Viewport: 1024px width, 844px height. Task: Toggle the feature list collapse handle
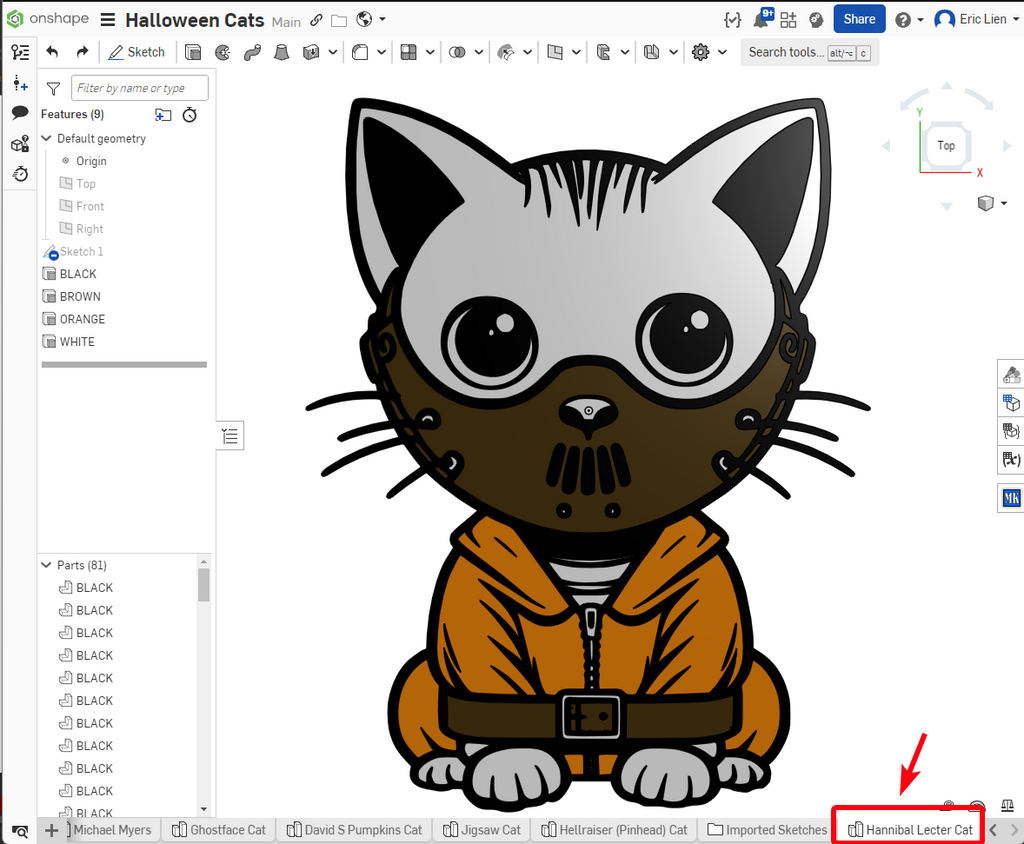coord(230,436)
